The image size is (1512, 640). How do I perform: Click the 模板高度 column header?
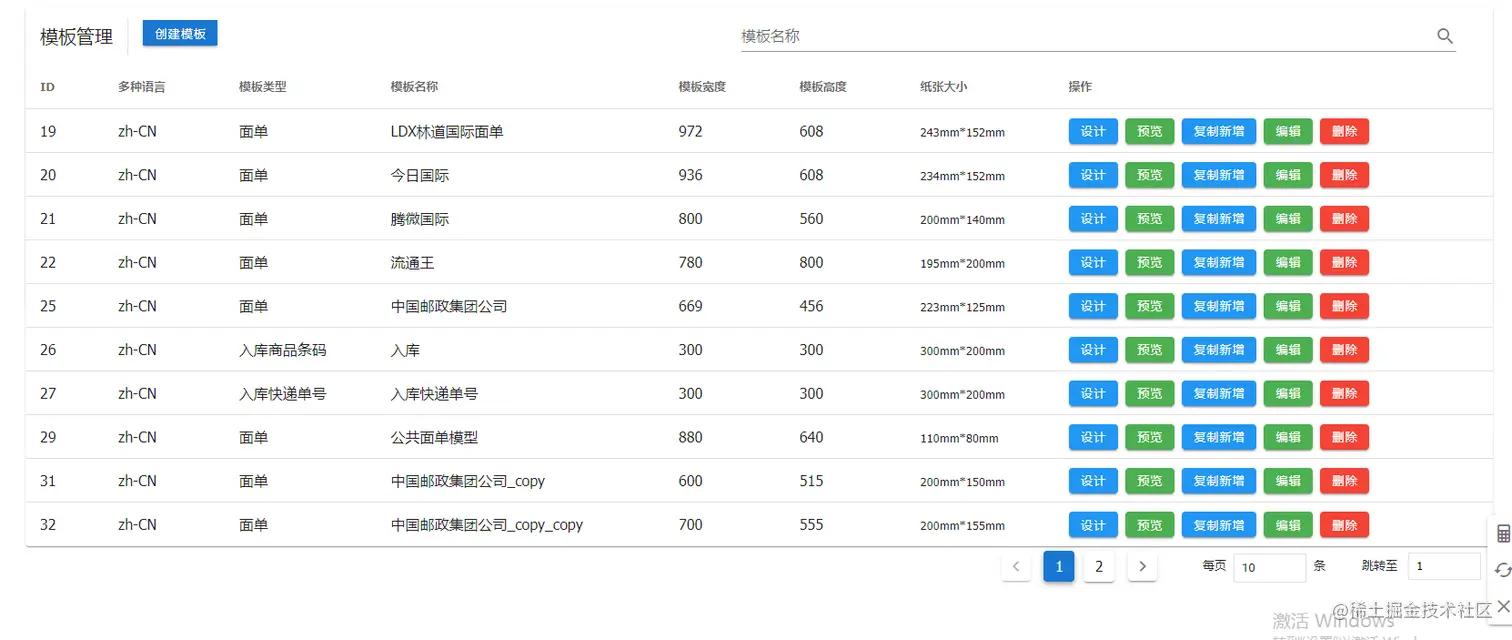[823, 87]
